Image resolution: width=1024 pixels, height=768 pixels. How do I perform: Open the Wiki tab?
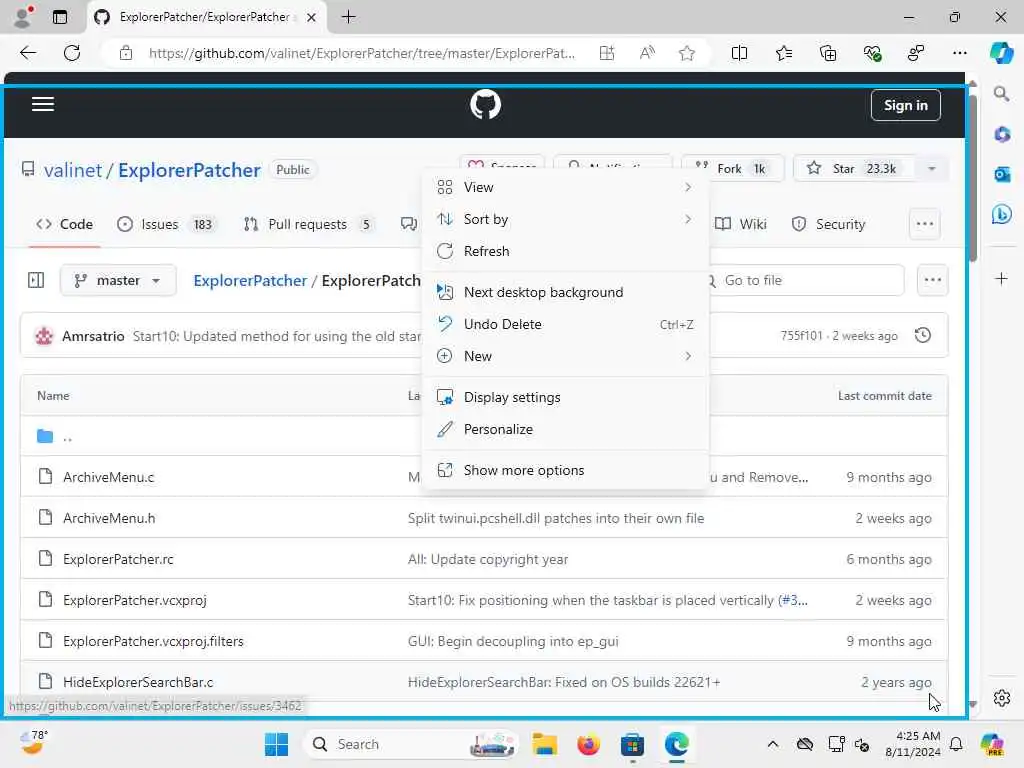tap(741, 224)
